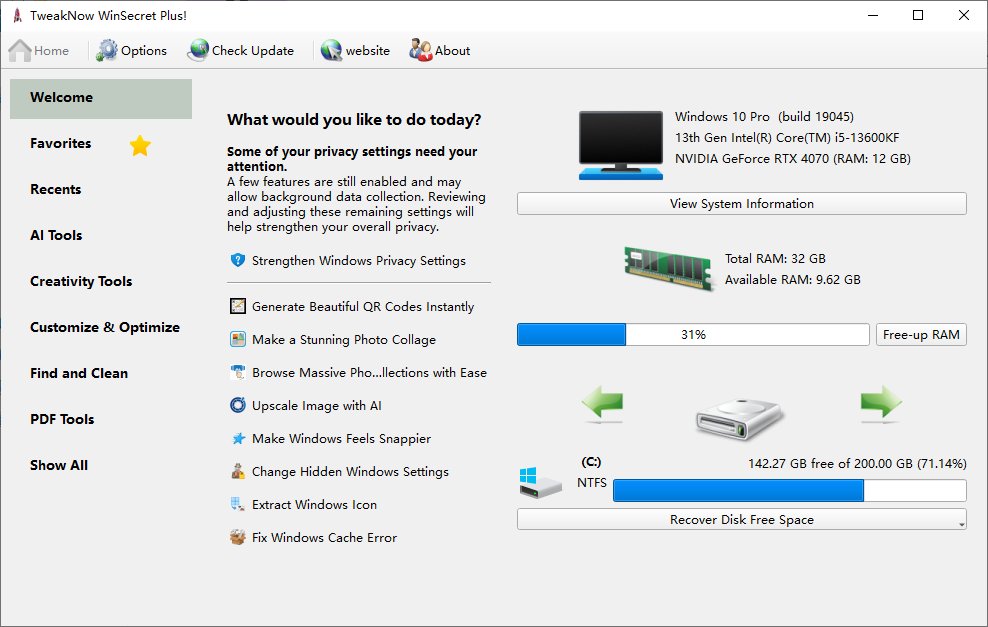Click the Extract Windows Icon icon
Image resolution: width=988 pixels, height=627 pixels.
(238, 504)
